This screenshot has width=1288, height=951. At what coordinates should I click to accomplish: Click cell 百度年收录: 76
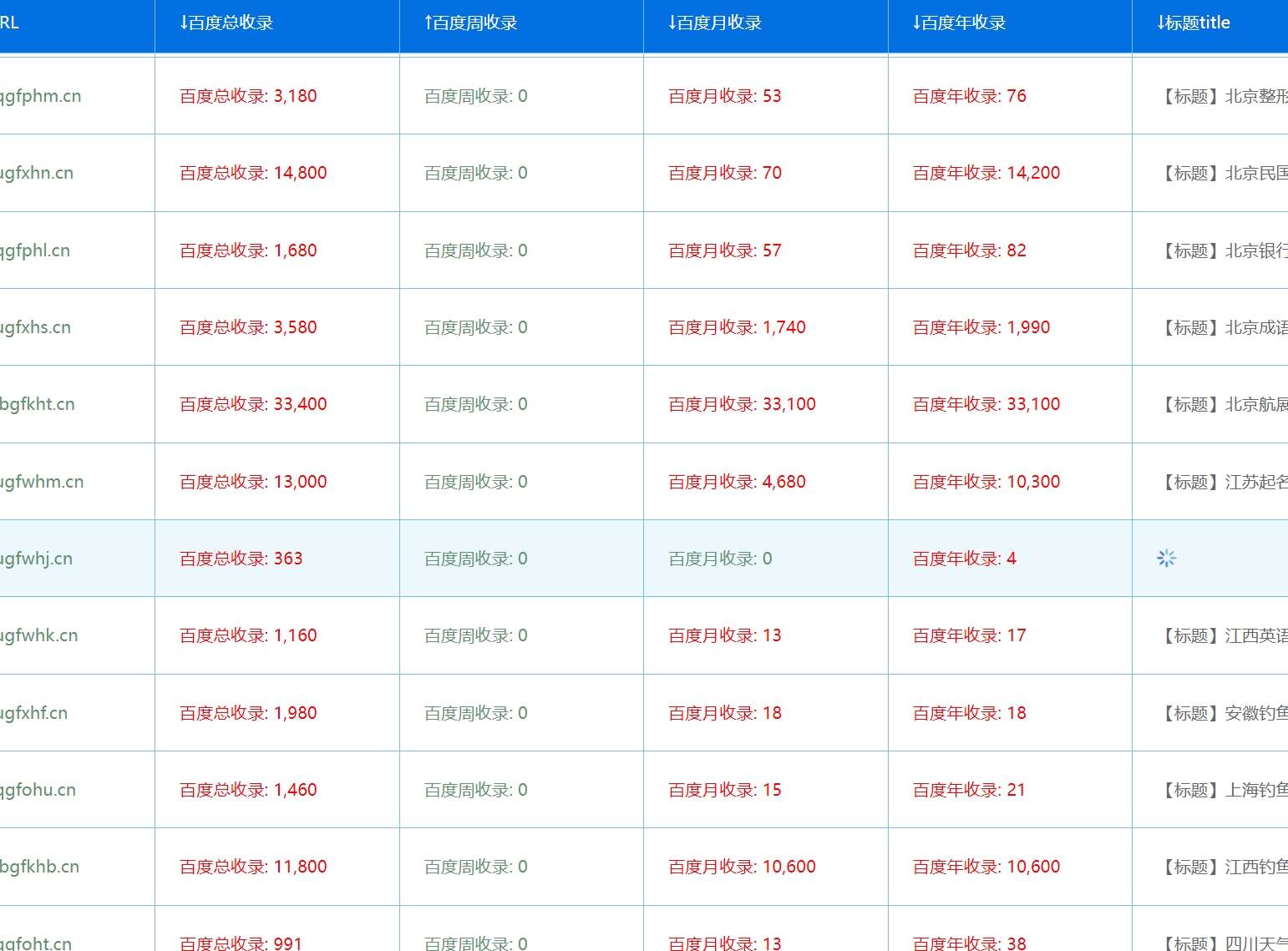pyautogui.click(x=969, y=96)
